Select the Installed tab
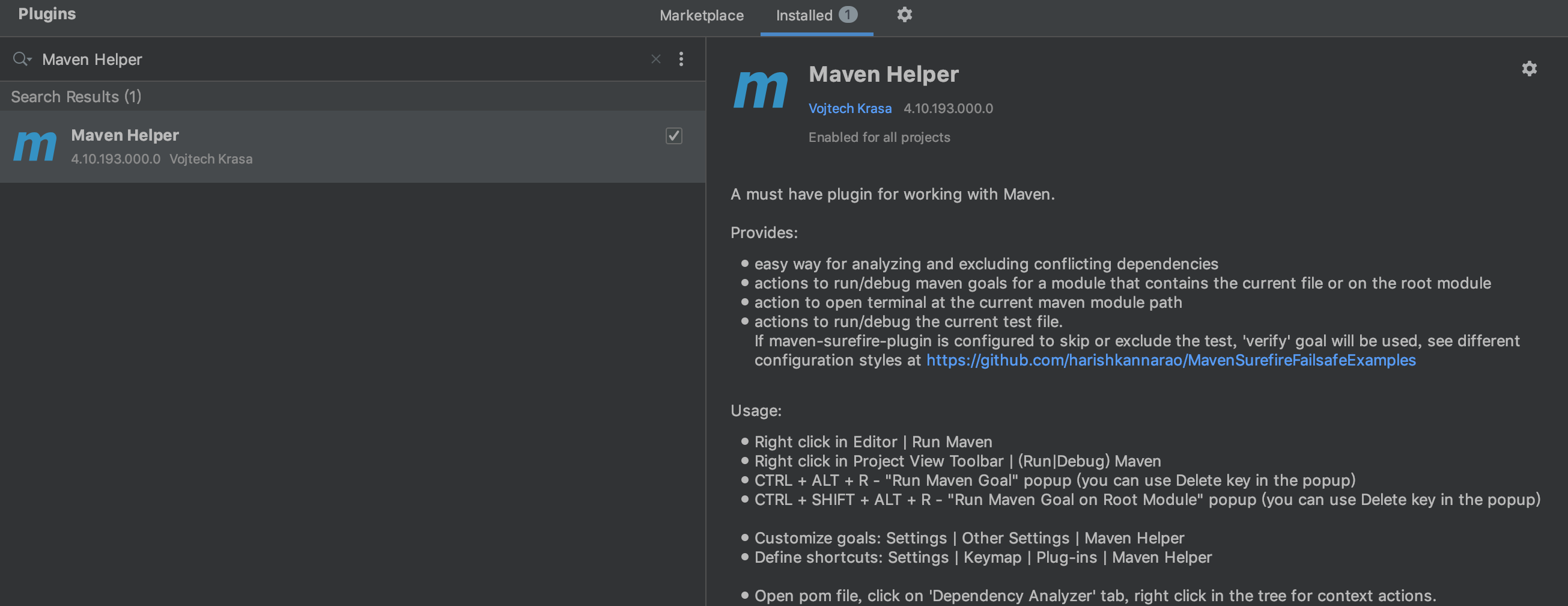Viewport: 1568px width, 606px height. point(803,15)
